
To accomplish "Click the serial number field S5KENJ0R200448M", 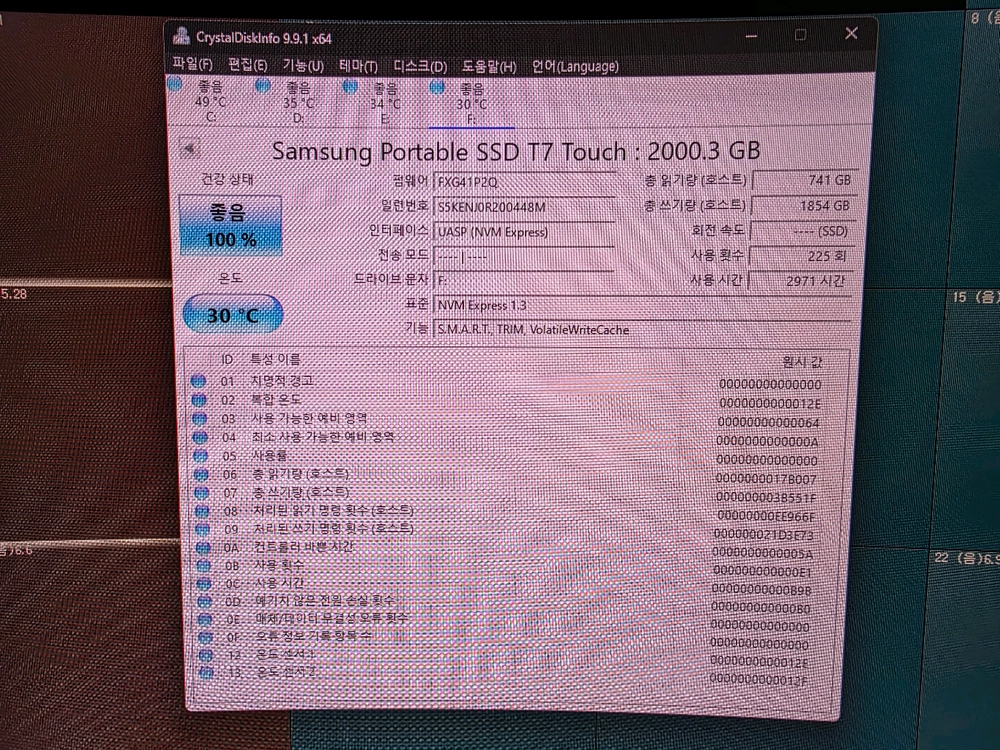I will tap(524, 207).
